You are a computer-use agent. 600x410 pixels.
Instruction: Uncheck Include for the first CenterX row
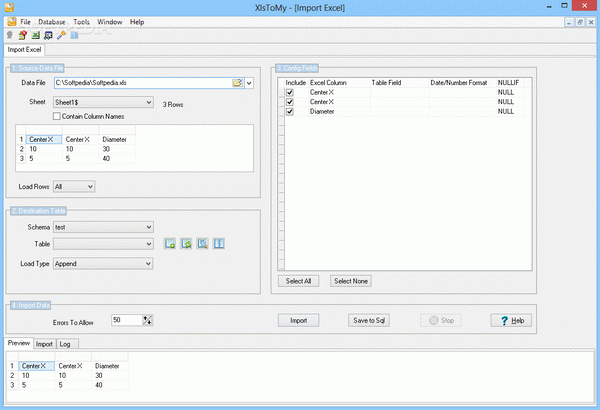(290, 92)
